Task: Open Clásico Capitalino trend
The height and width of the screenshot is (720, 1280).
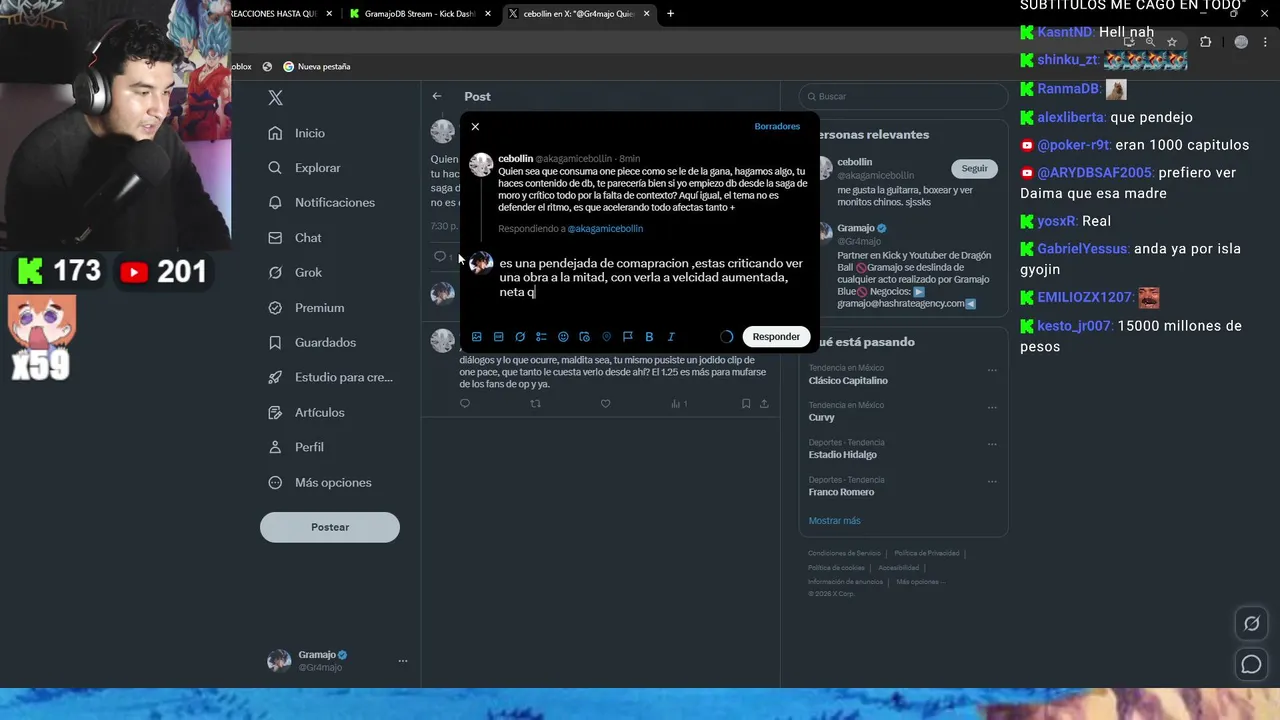Action: point(848,381)
